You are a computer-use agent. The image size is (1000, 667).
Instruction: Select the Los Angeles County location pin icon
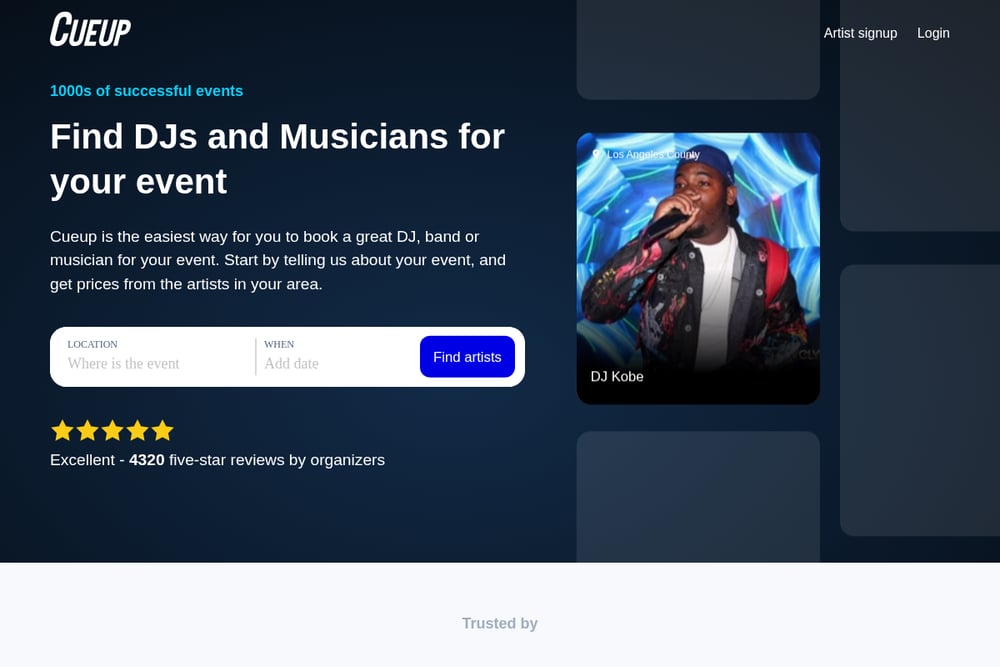point(596,154)
